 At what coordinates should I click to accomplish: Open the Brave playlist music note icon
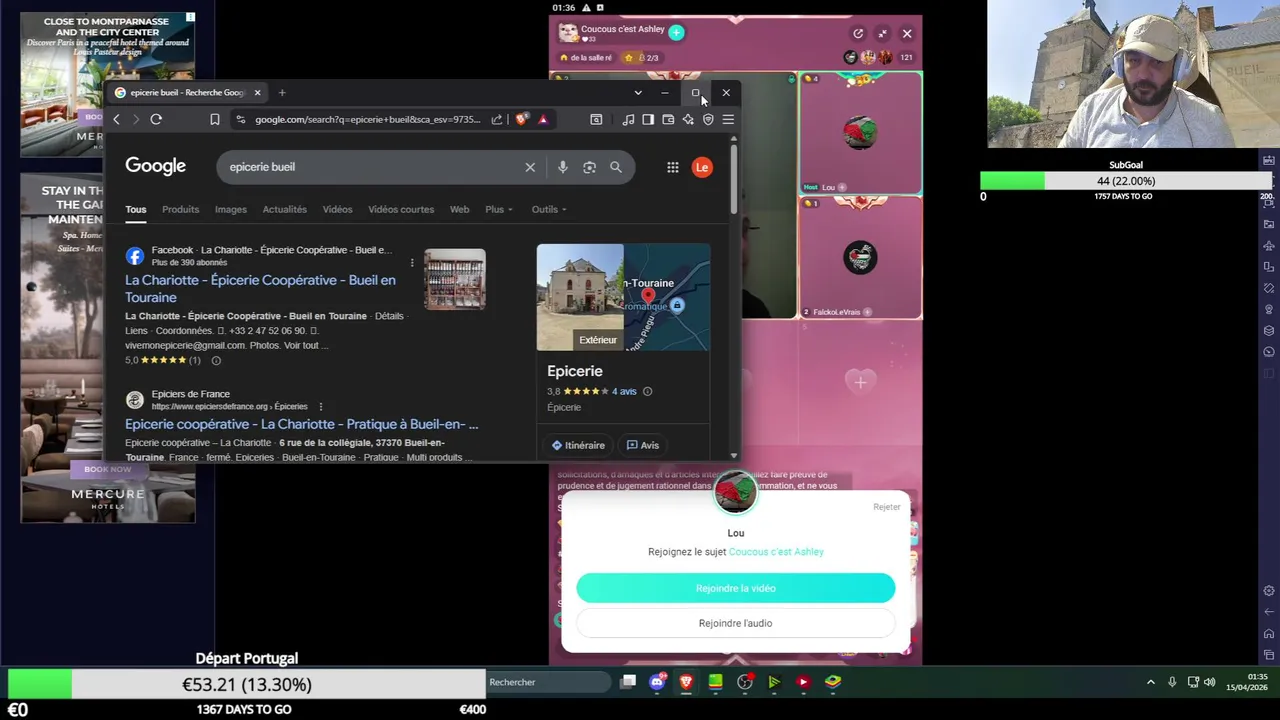[628, 119]
